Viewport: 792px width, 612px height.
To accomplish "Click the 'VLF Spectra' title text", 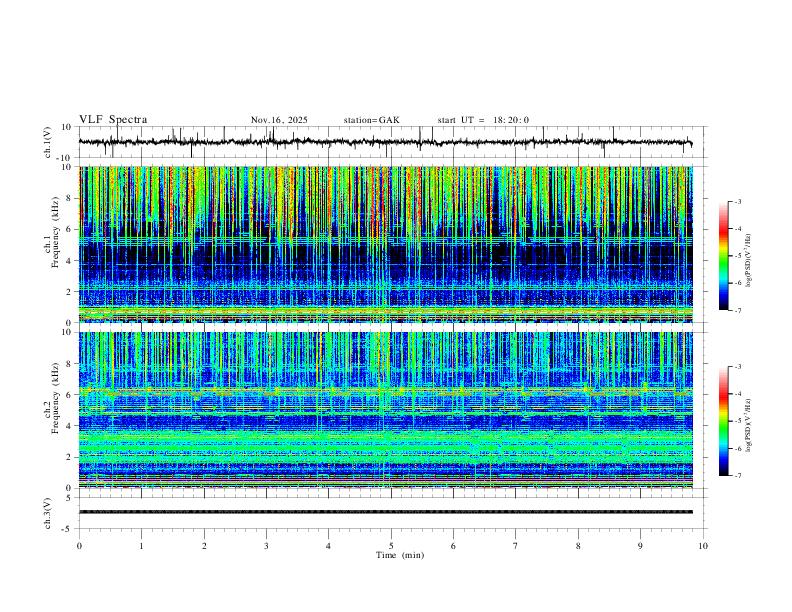I will [x=113, y=120].
